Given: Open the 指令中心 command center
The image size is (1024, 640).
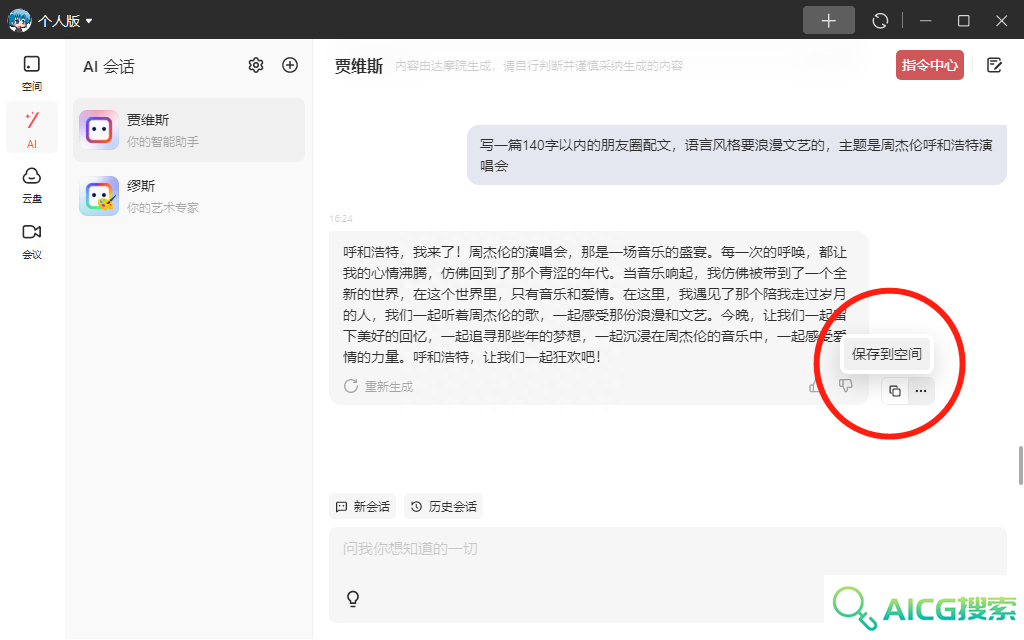Looking at the screenshot, I should (929, 65).
